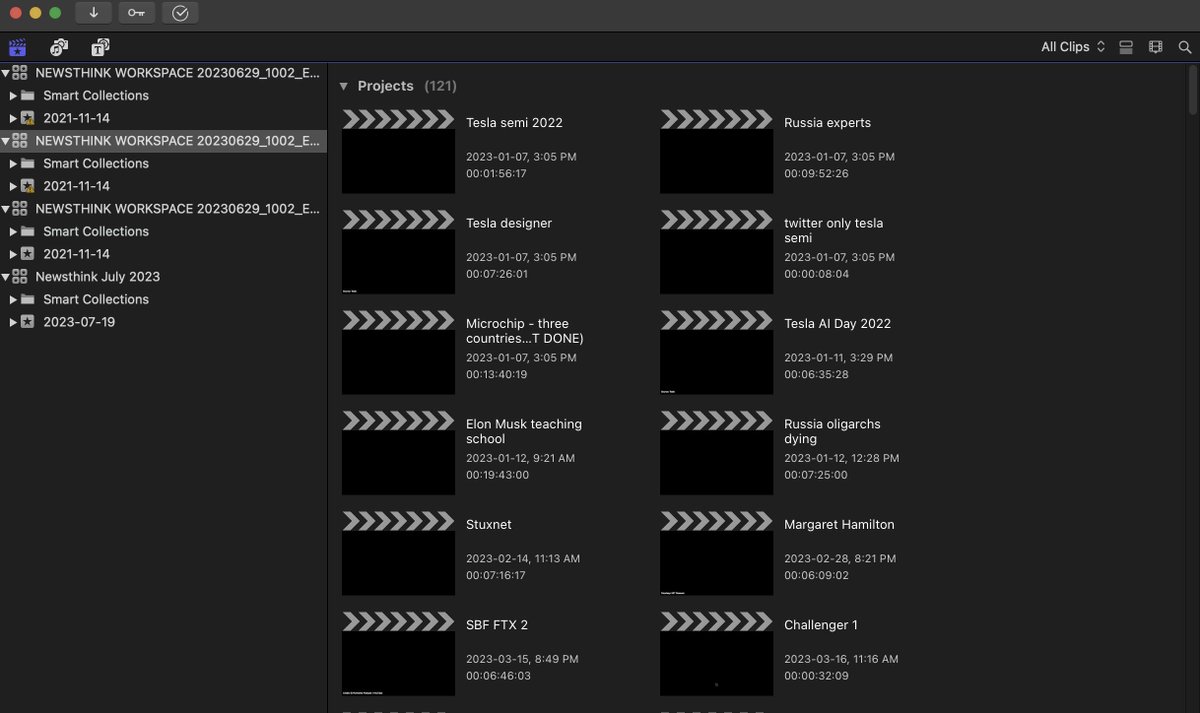Select the highlighted NEWSTHINK WORKSPACE library row
The width and height of the screenshot is (1200, 713).
[163, 141]
